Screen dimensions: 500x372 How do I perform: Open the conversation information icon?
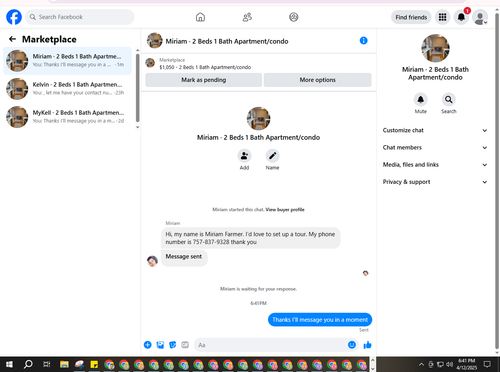(364, 41)
